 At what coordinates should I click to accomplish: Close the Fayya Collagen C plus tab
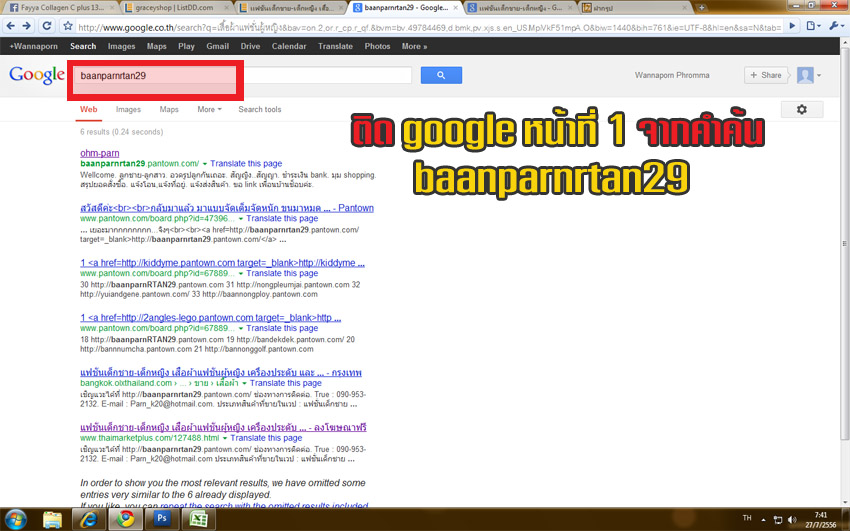point(113,8)
